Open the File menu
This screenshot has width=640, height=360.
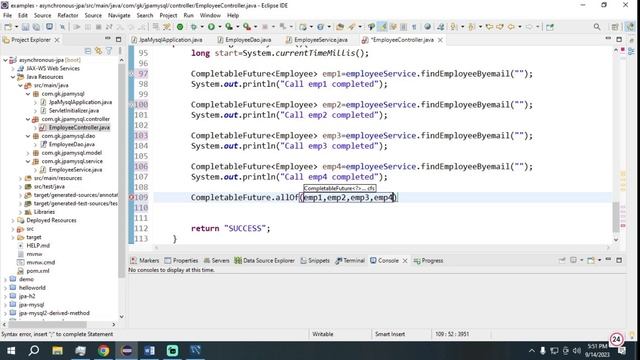[x=7, y=16]
